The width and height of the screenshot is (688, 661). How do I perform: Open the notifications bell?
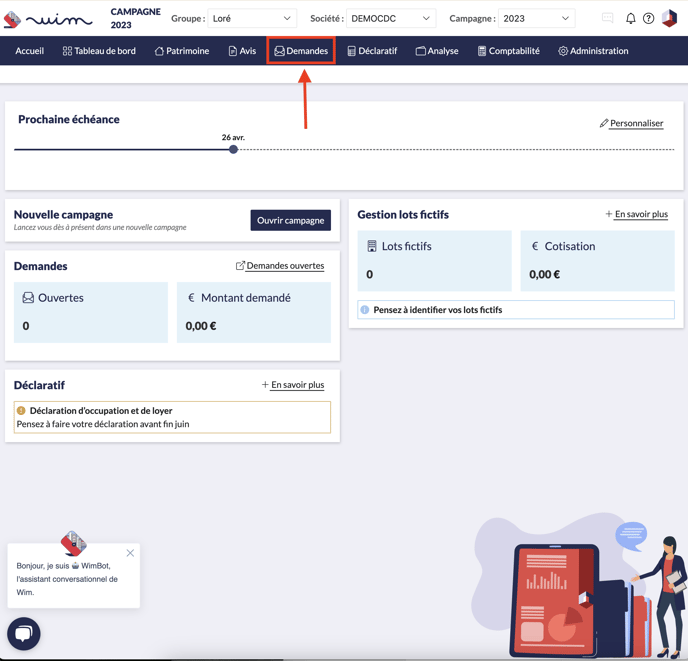point(630,19)
